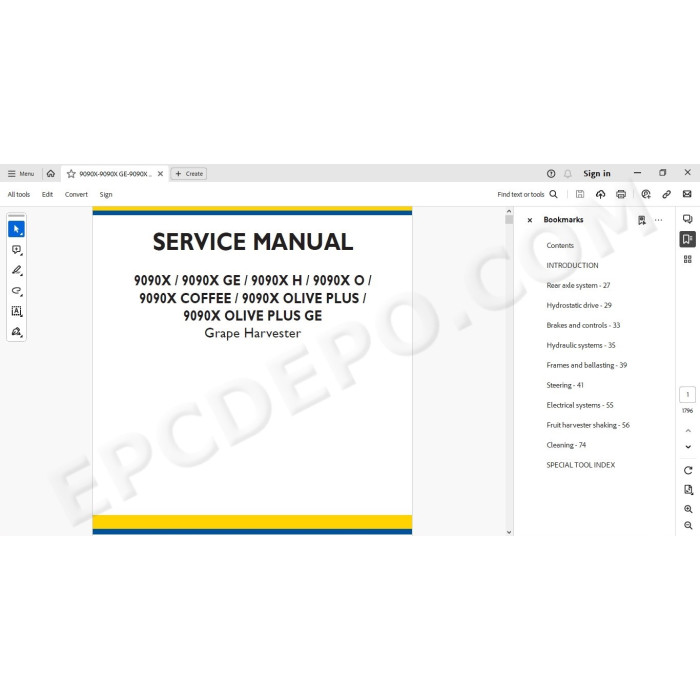The height and width of the screenshot is (700, 700).
Task: Choose the Draw freehand loop tool
Action: [x=17, y=291]
